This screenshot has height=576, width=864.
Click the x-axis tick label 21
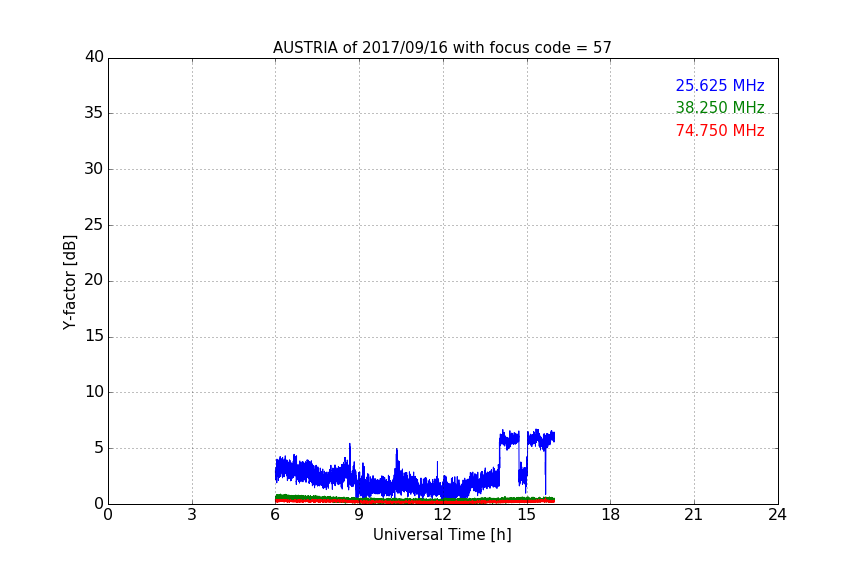point(694,515)
